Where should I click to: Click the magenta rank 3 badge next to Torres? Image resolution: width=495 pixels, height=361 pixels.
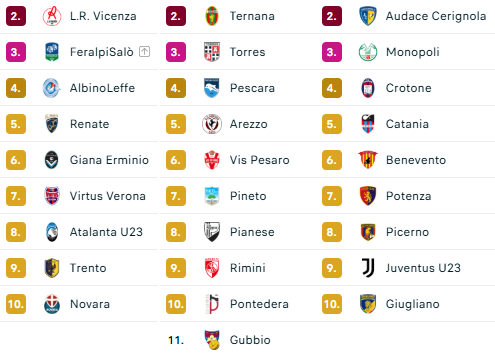pos(176,52)
